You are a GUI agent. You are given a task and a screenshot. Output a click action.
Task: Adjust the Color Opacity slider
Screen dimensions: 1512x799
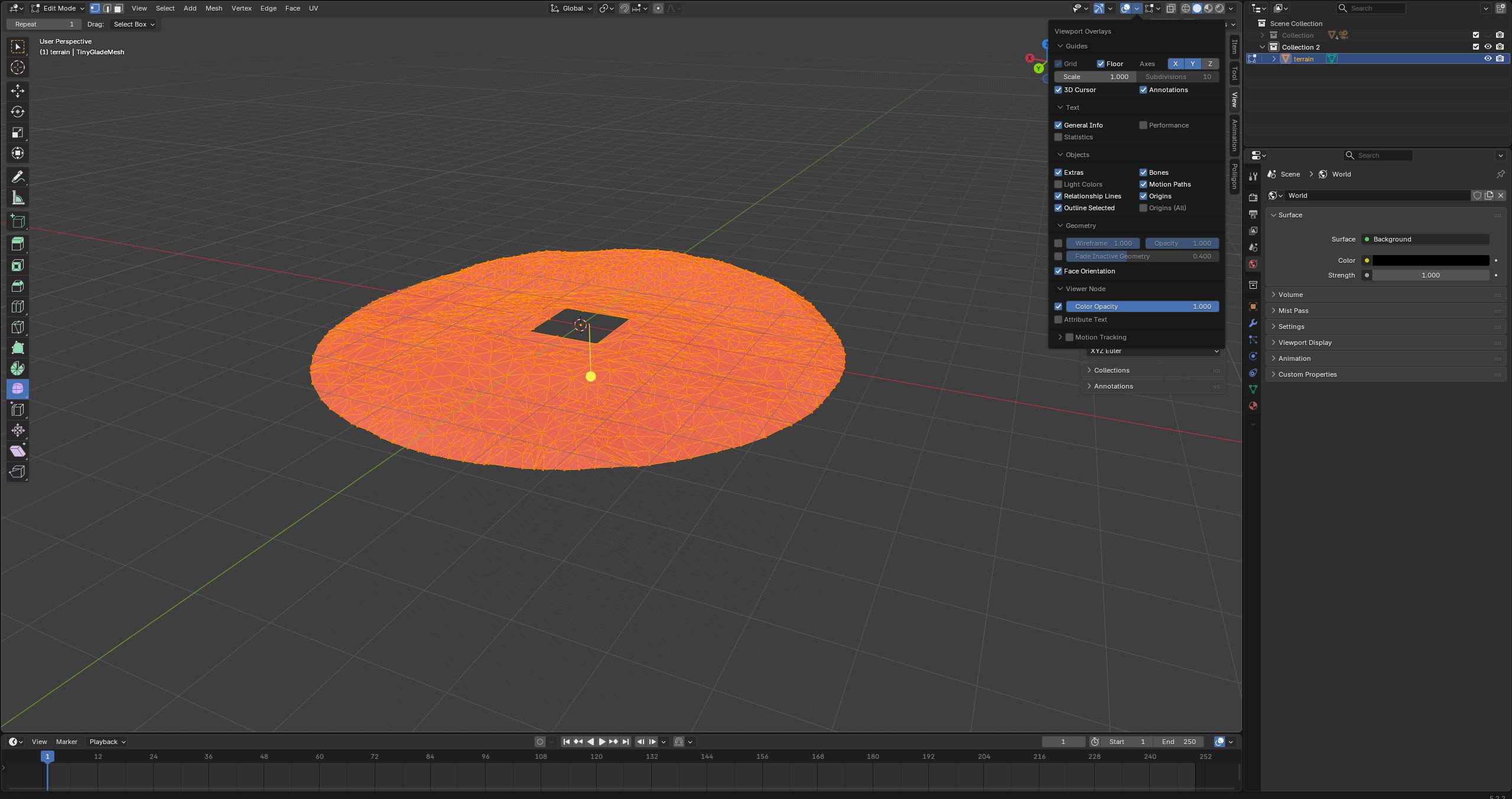coord(1142,306)
